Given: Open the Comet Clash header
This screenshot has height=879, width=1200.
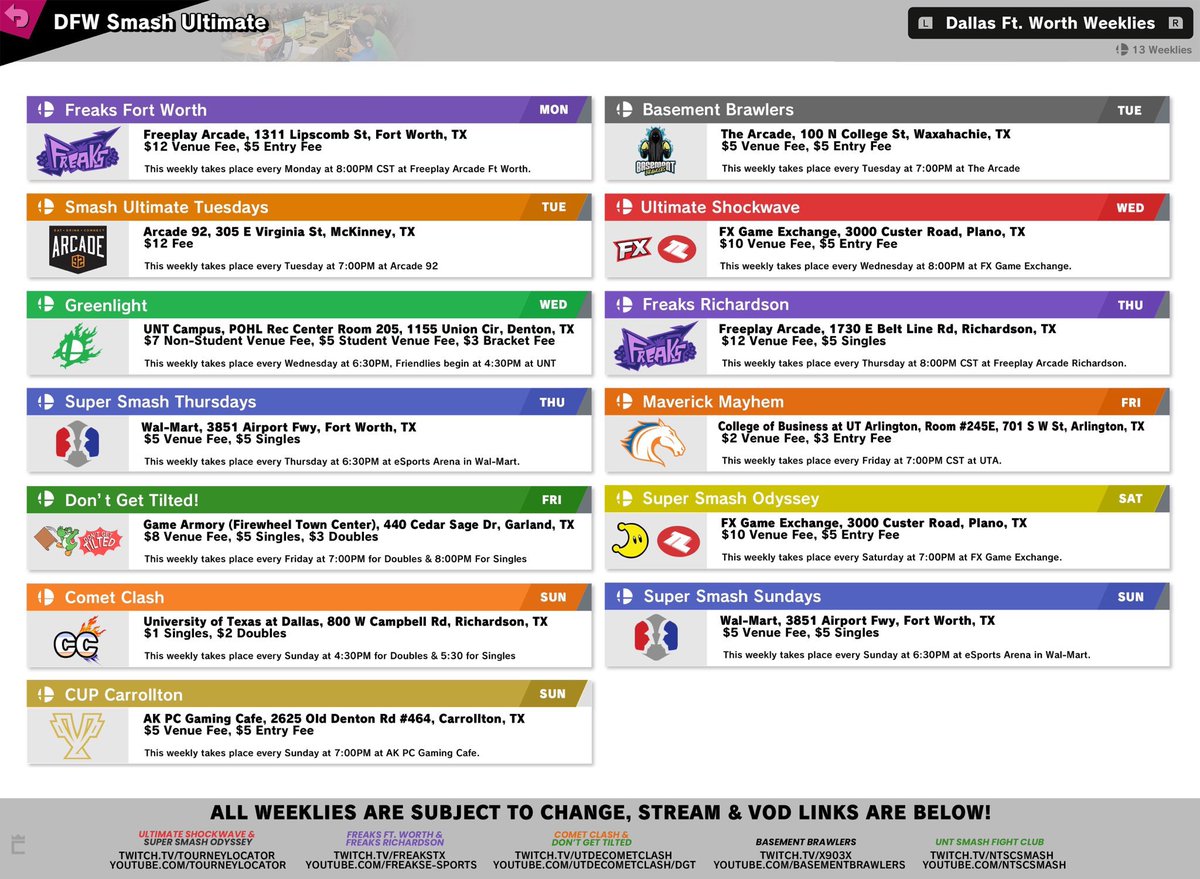Looking at the screenshot, I should click(x=309, y=597).
